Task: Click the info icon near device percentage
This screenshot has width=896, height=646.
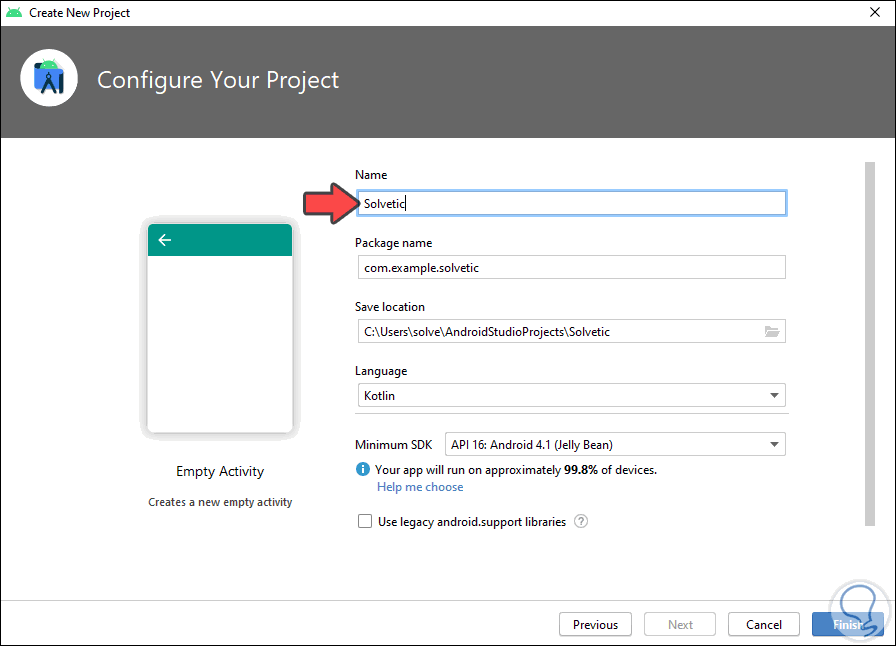Action: (x=362, y=469)
